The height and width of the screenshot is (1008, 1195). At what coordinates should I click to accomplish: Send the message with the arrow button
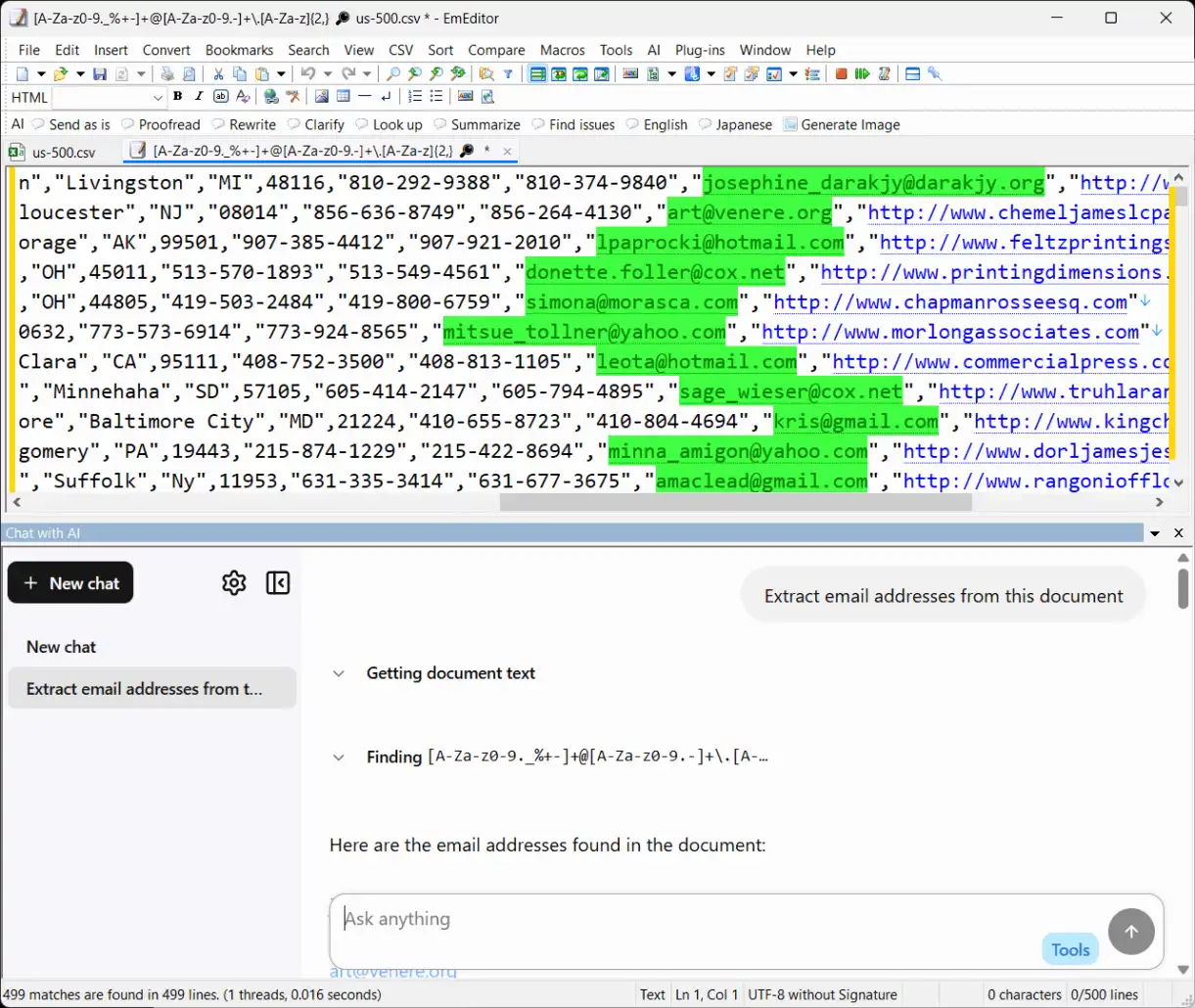click(x=1131, y=933)
